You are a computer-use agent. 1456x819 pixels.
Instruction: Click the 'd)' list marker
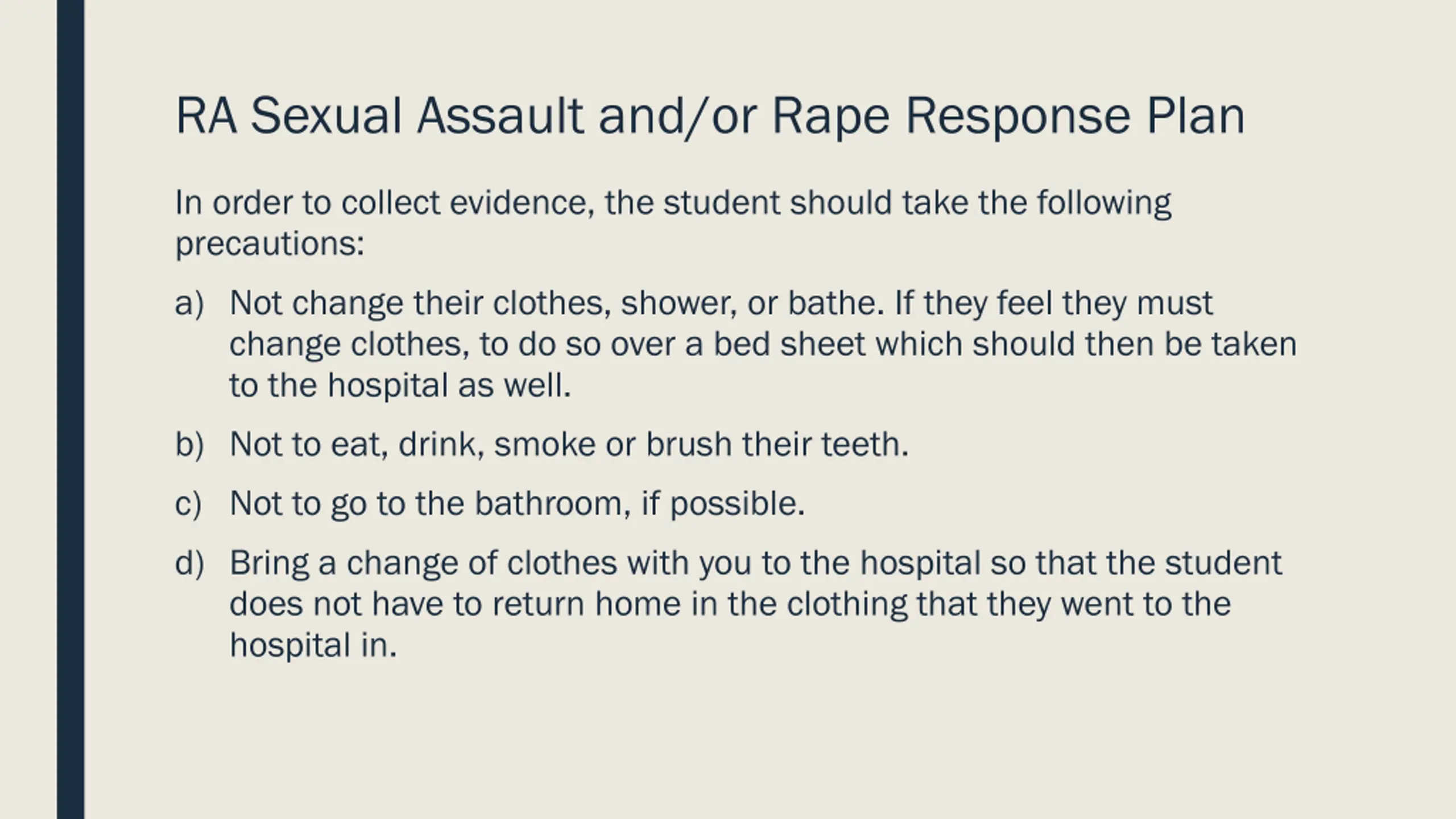[x=189, y=562]
